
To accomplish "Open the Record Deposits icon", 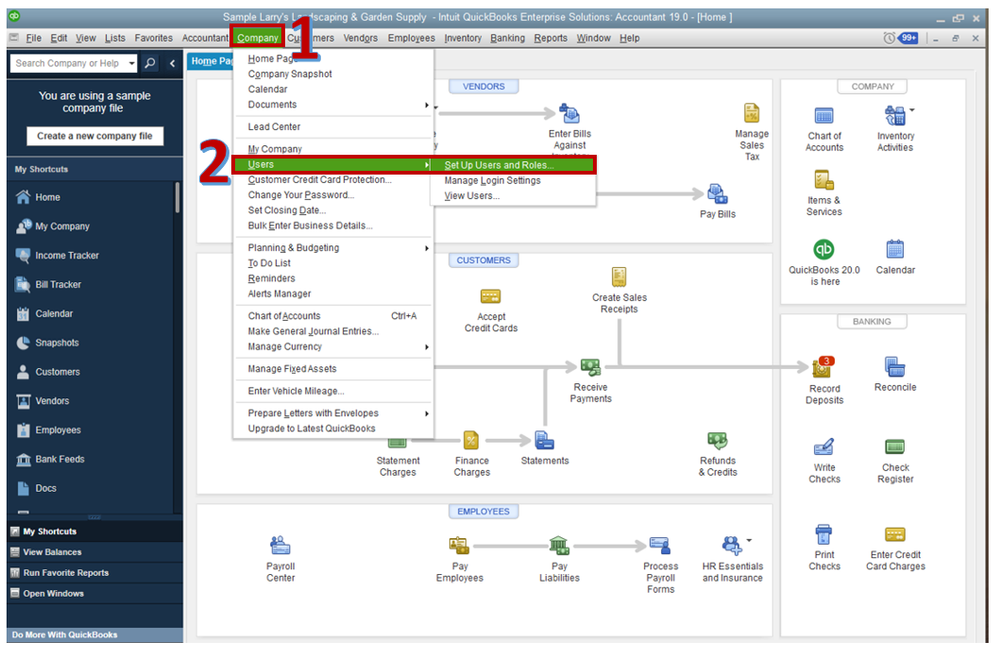I will click(823, 367).
